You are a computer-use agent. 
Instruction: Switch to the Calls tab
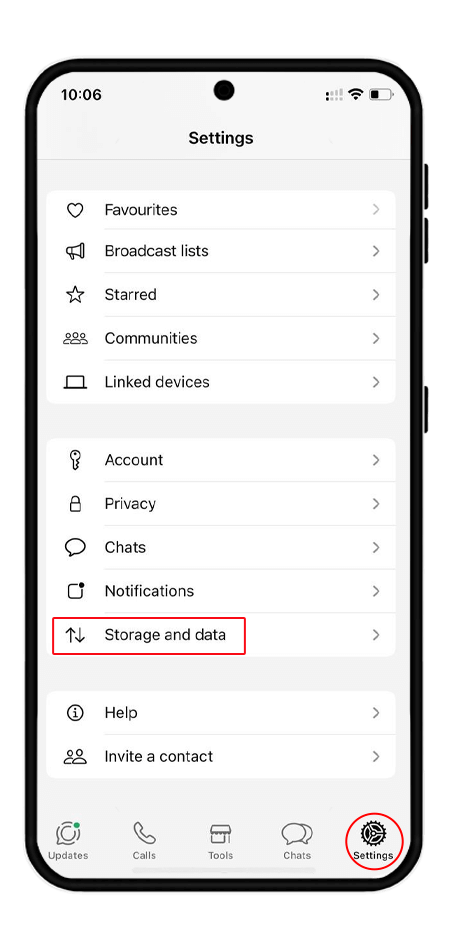144,840
